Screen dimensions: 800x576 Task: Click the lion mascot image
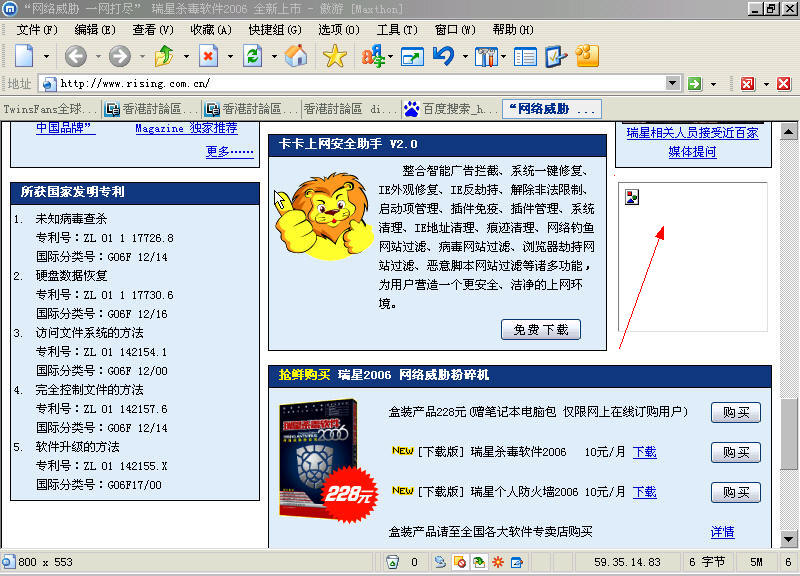point(324,216)
